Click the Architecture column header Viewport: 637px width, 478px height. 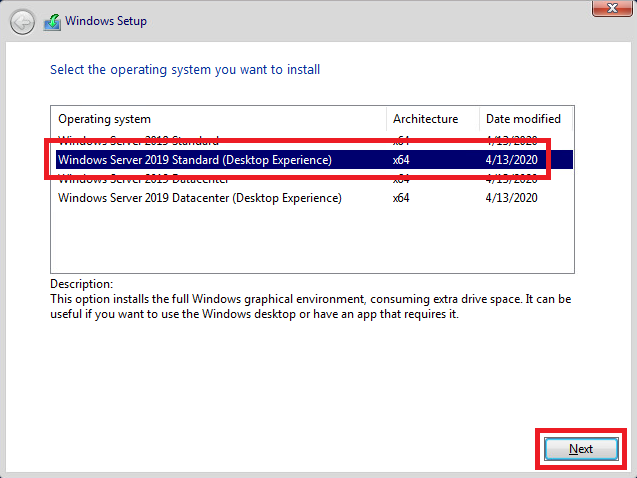pyautogui.click(x=425, y=119)
